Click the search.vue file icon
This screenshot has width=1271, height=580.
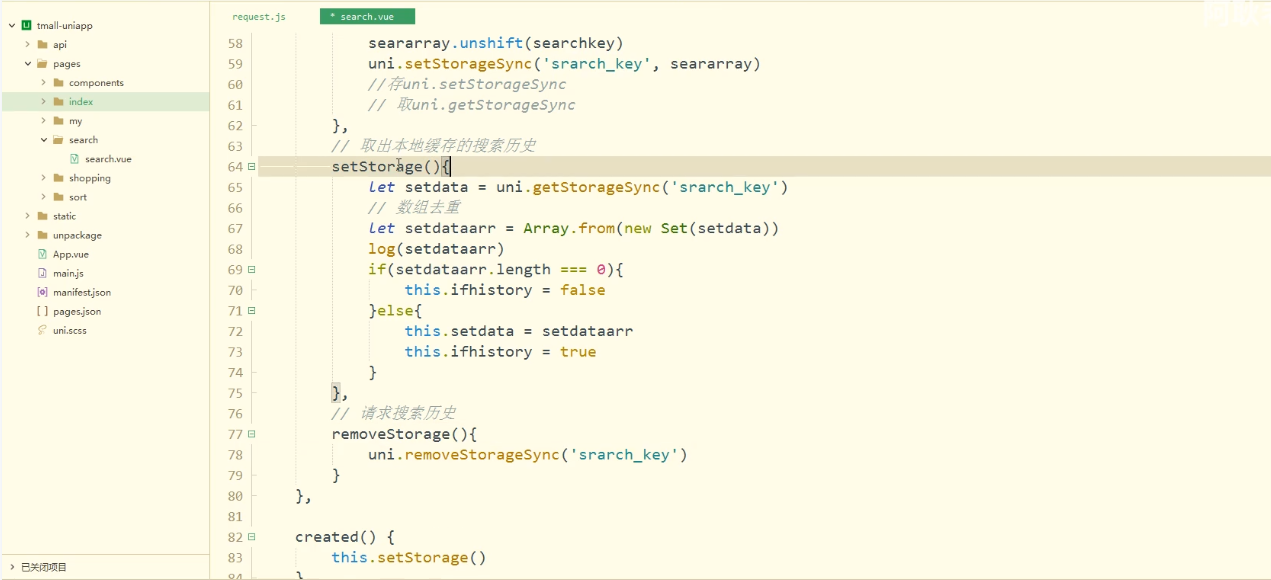click(74, 158)
